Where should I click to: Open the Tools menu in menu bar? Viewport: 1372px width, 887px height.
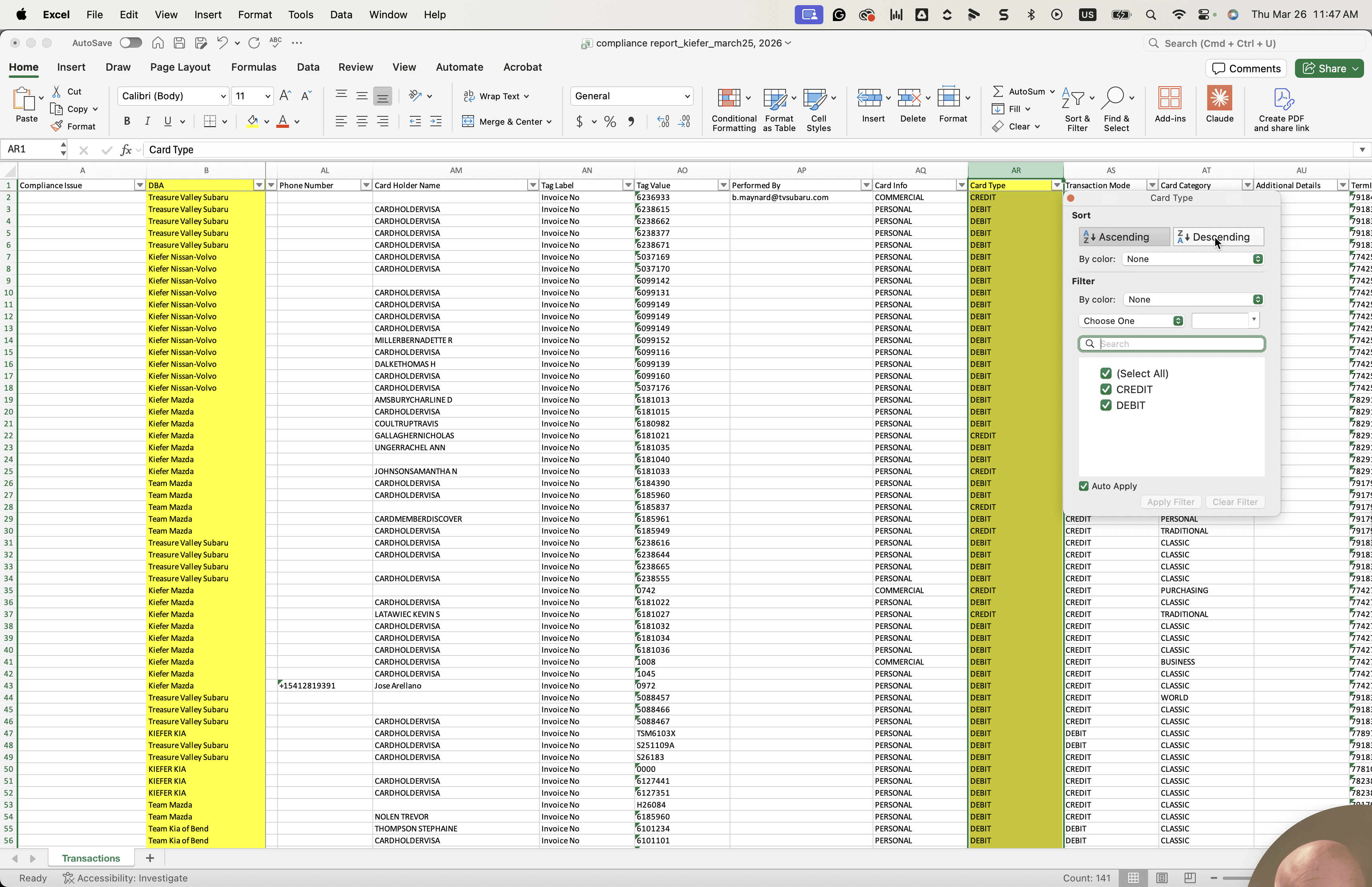point(301,14)
